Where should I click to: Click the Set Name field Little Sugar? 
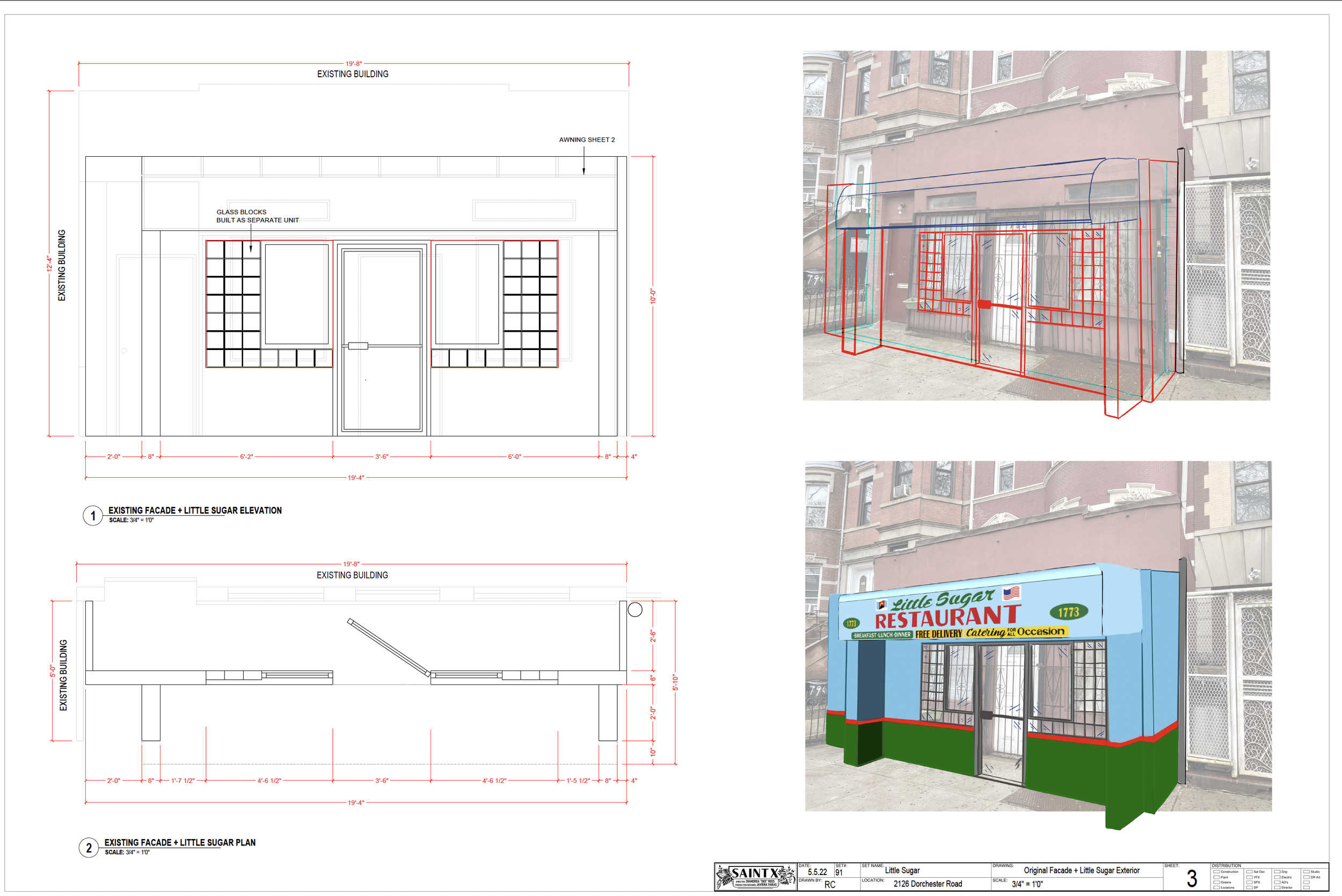(902, 870)
